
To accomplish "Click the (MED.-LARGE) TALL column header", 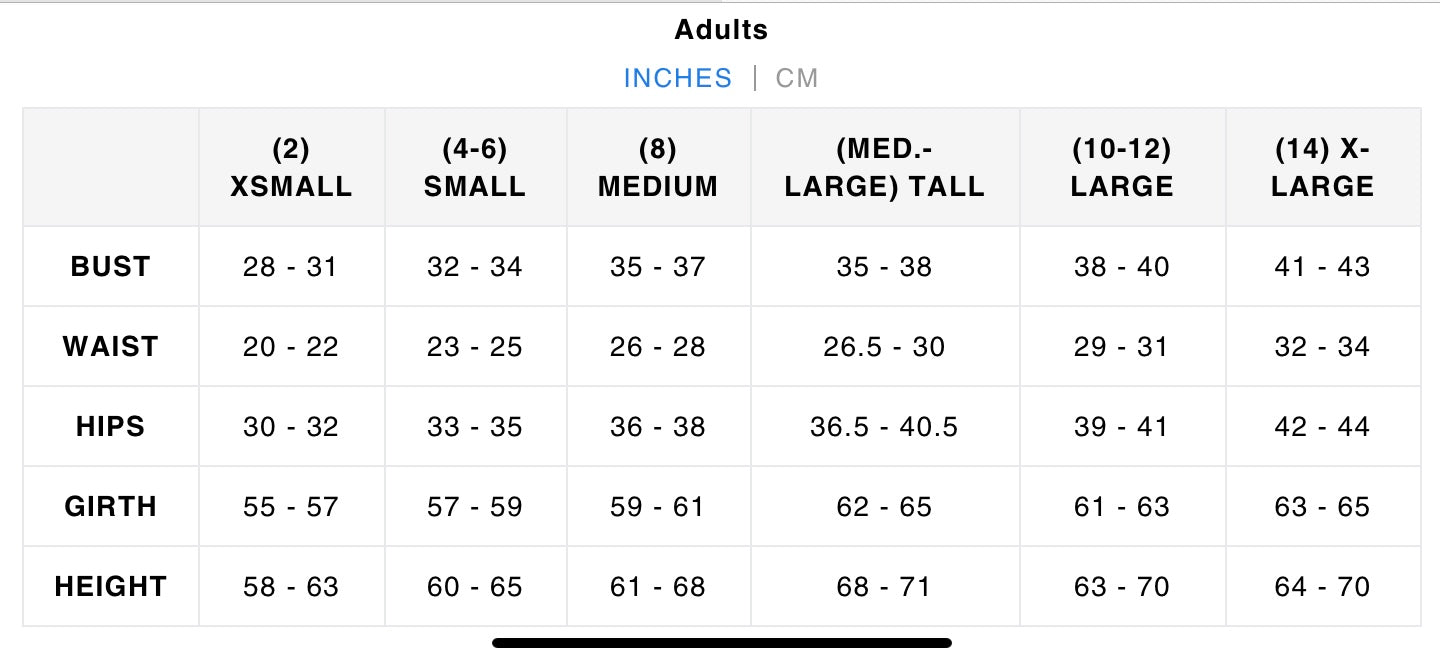I will 885,168.
